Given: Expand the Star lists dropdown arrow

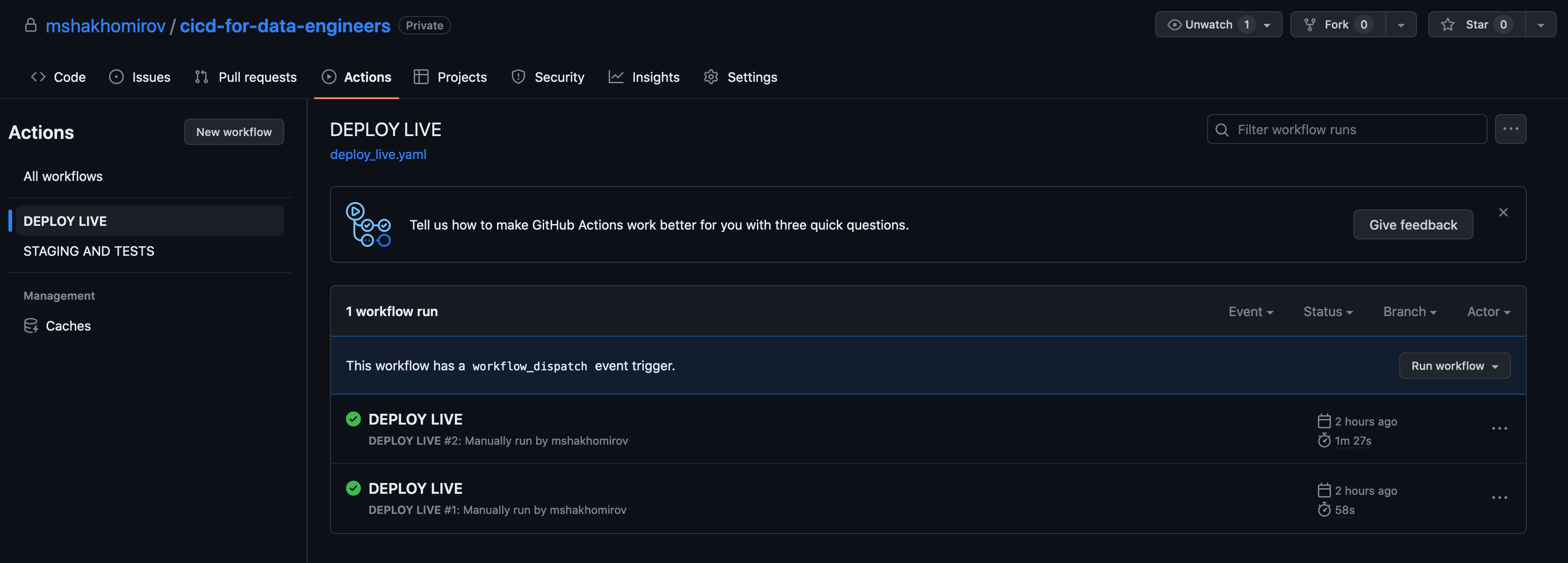Looking at the screenshot, I should coord(1540,25).
